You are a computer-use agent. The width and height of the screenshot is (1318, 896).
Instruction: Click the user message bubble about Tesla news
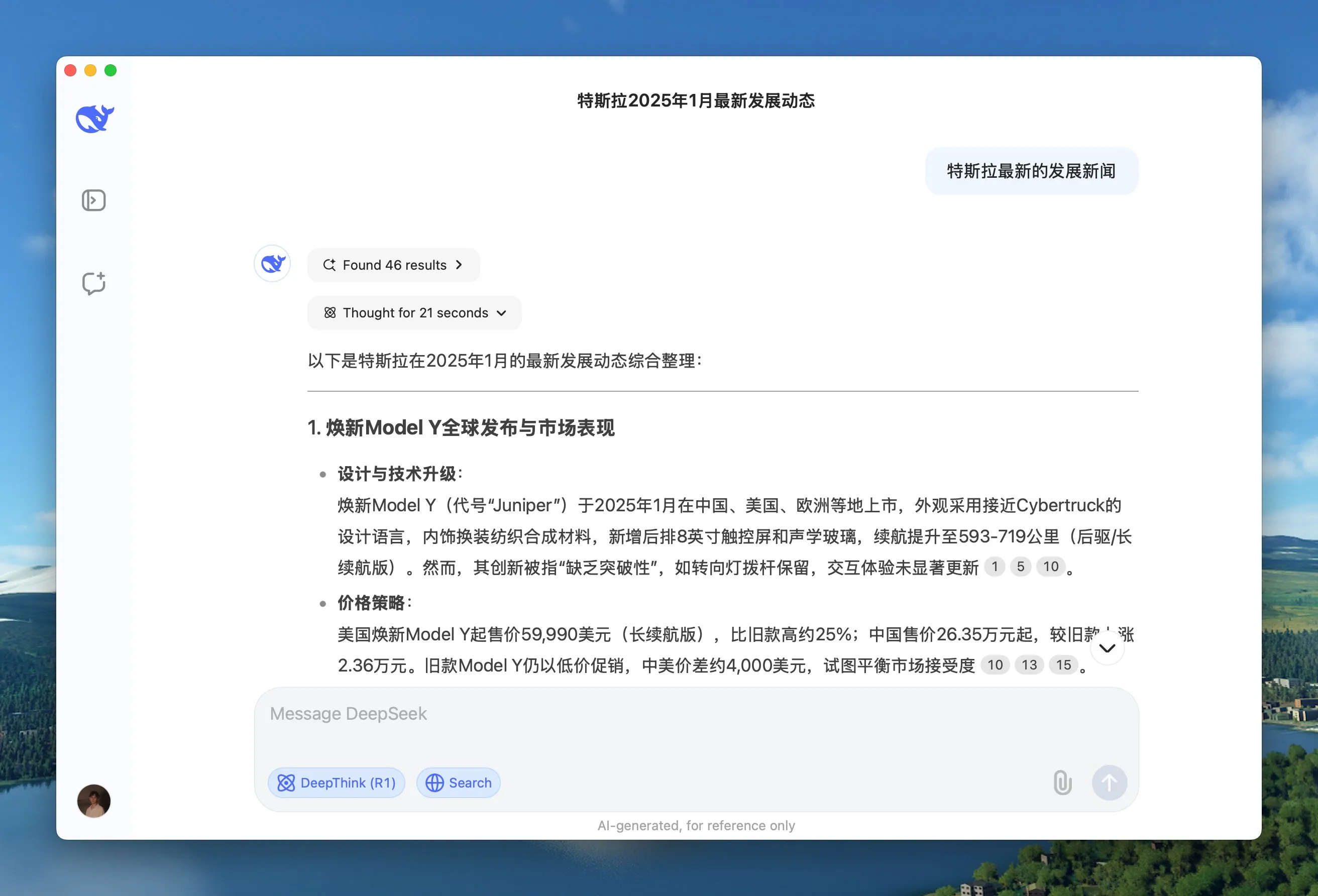(x=1031, y=171)
